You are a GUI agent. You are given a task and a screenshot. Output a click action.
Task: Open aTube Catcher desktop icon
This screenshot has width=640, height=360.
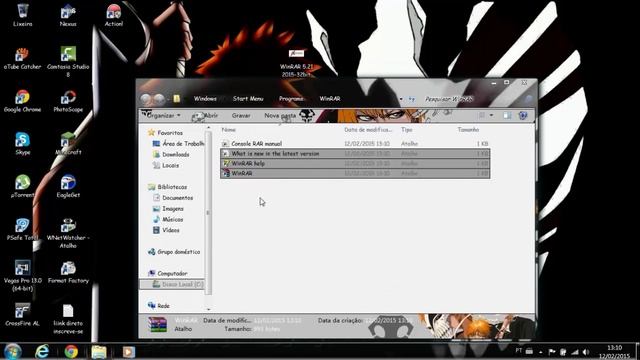(22, 58)
